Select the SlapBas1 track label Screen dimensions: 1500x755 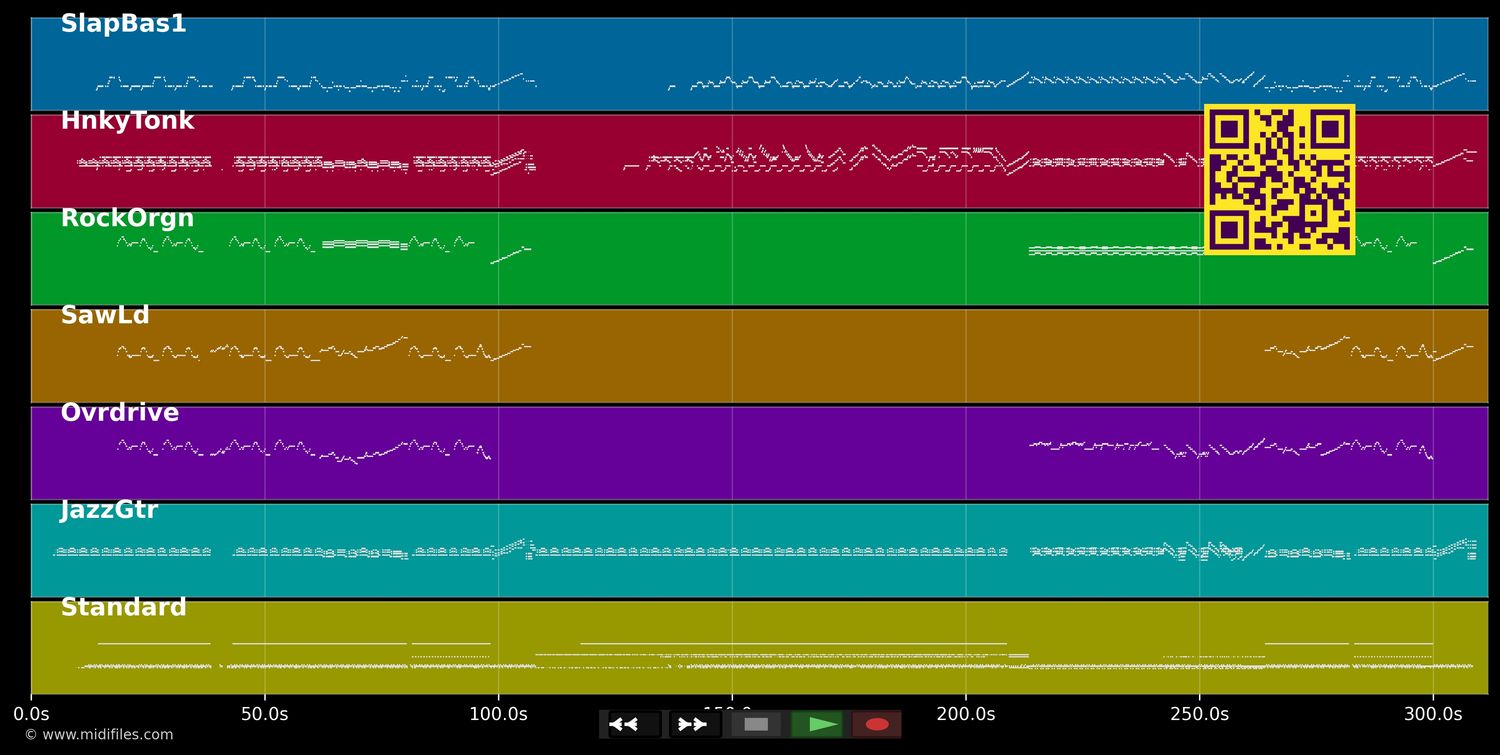point(123,24)
